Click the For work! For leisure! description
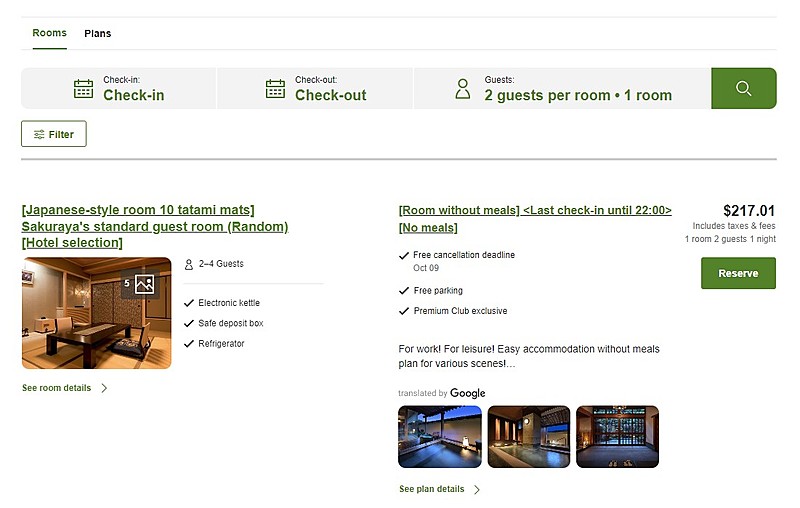This screenshot has height=508, width=800. [x=529, y=356]
